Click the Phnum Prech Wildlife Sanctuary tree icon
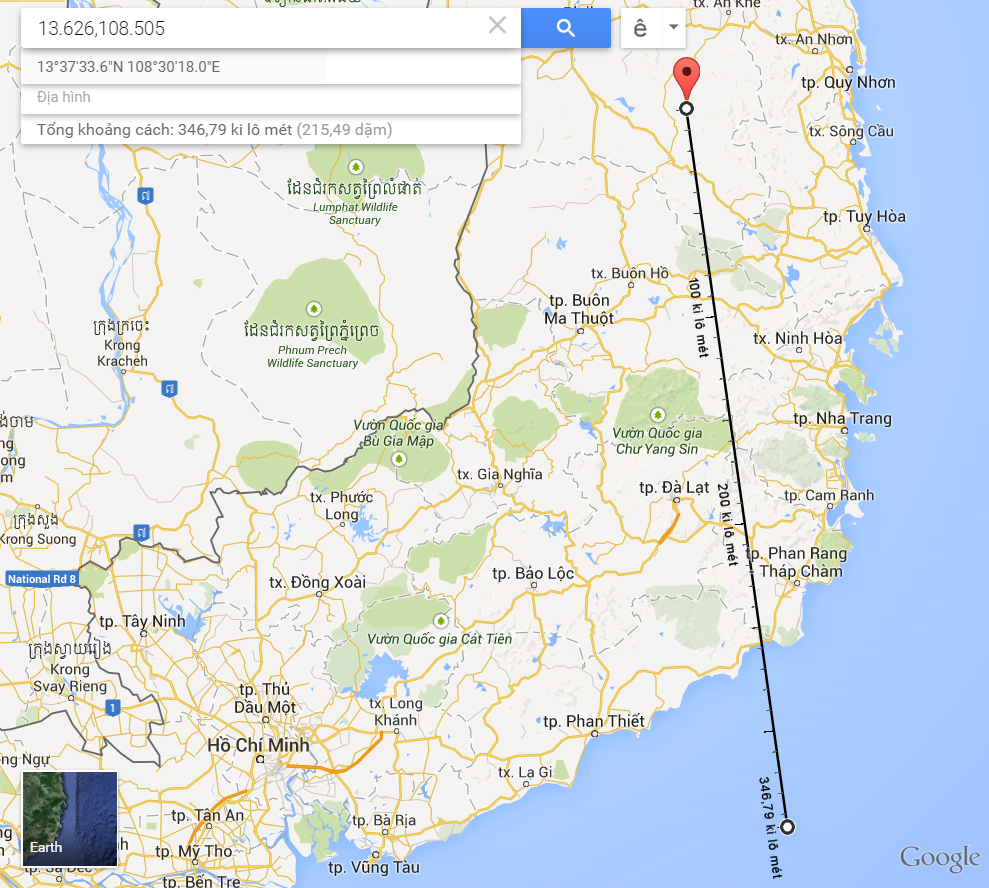989x888 pixels. pos(313,309)
